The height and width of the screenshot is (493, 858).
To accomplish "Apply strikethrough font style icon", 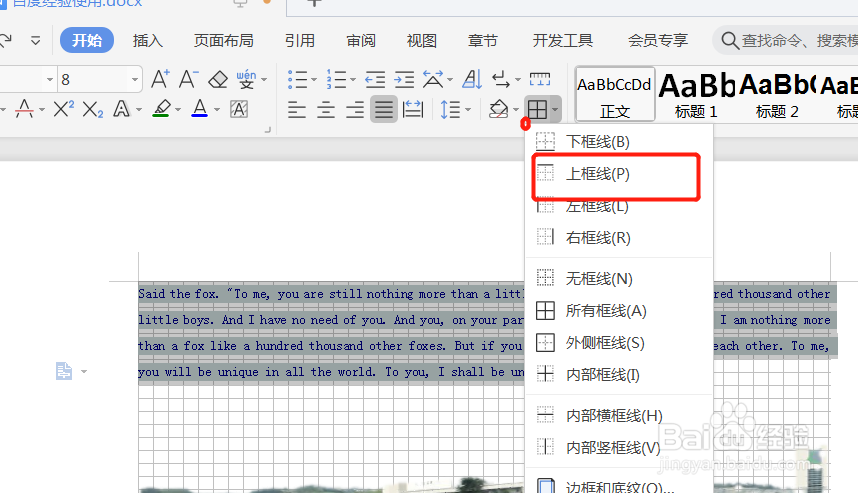I will click(24, 109).
